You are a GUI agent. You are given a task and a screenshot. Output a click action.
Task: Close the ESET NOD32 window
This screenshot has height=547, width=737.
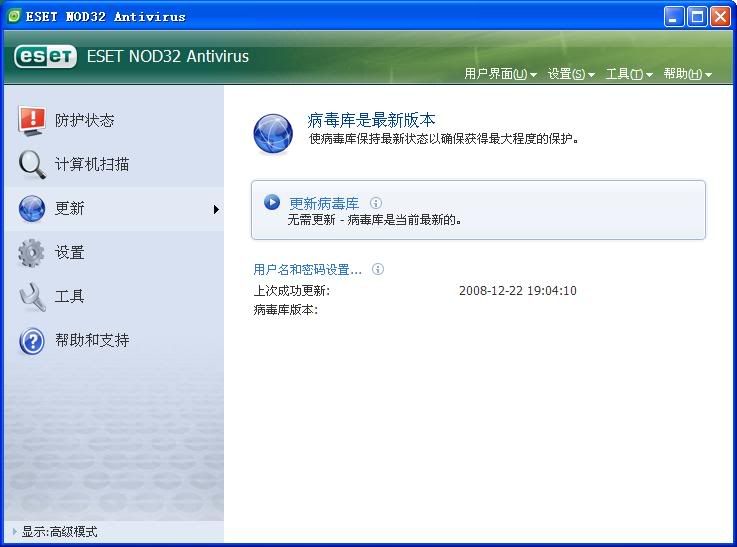point(721,17)
